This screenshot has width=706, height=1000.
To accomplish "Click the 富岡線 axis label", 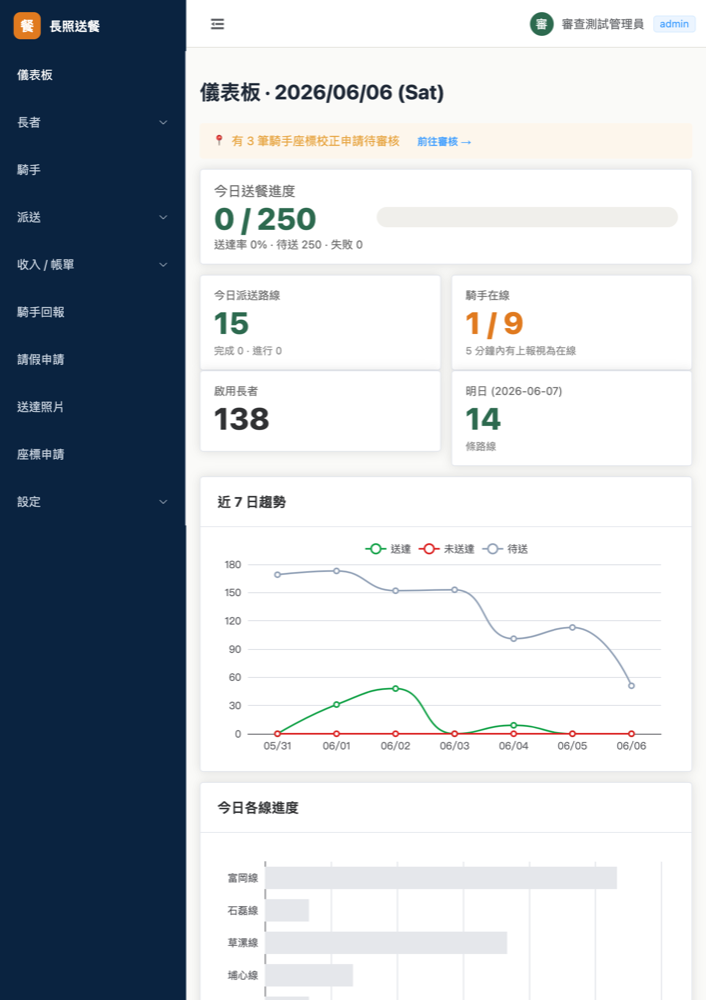I will click(x=243, y=878).
